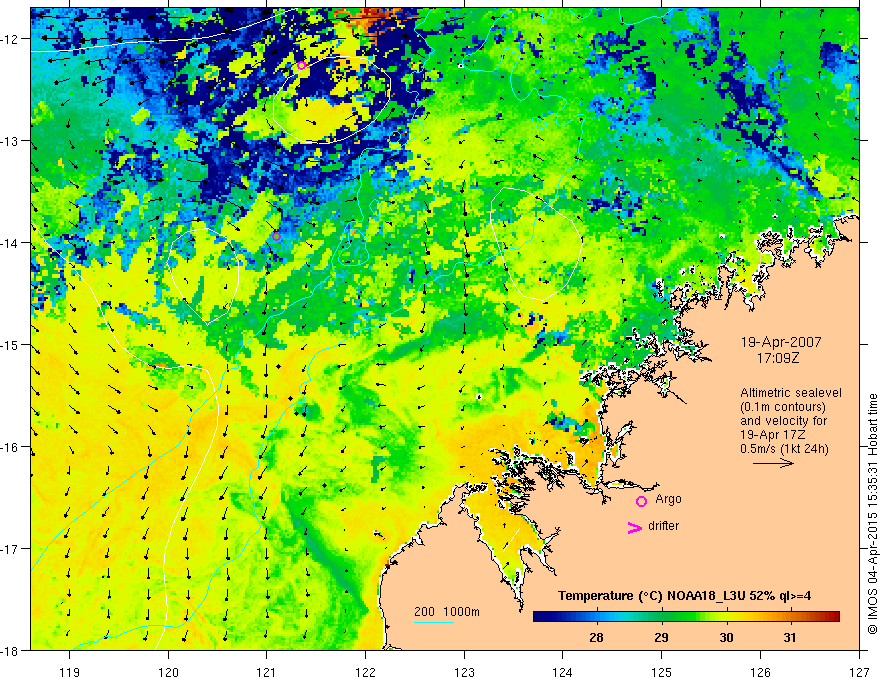Click the '(0.1m contours)' caption line

[x=783, y=407]
